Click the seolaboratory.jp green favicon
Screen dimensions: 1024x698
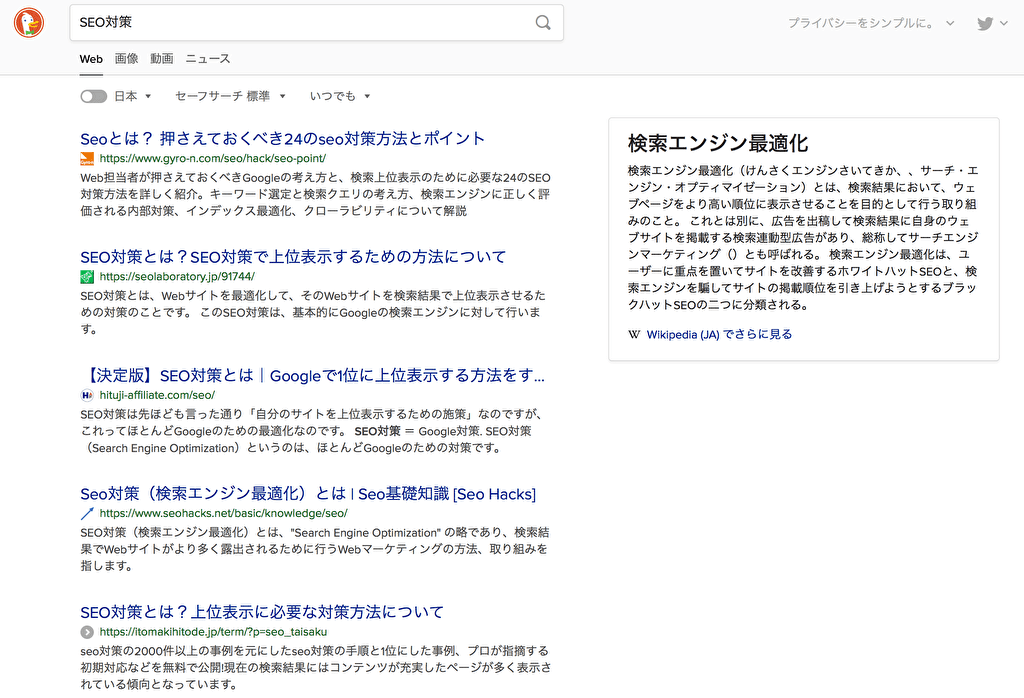click(x=87, y=276)
